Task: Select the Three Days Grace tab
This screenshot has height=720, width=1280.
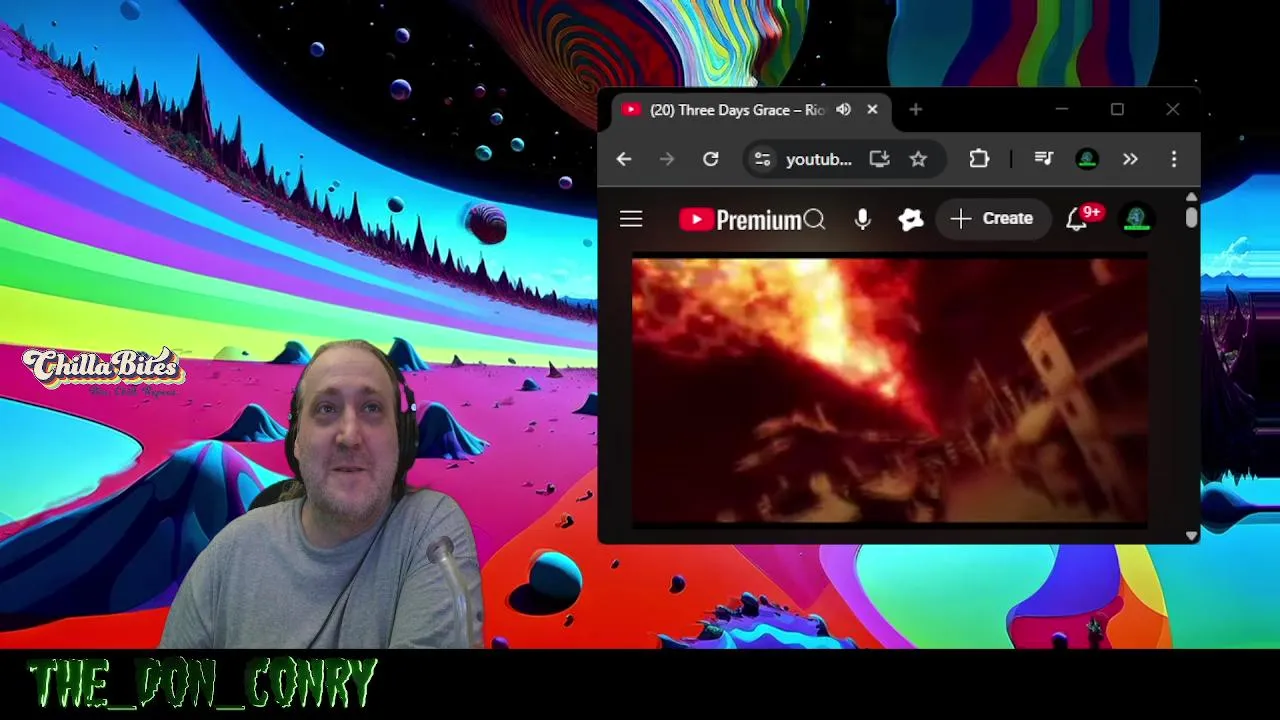Action: tap(737, 110)
